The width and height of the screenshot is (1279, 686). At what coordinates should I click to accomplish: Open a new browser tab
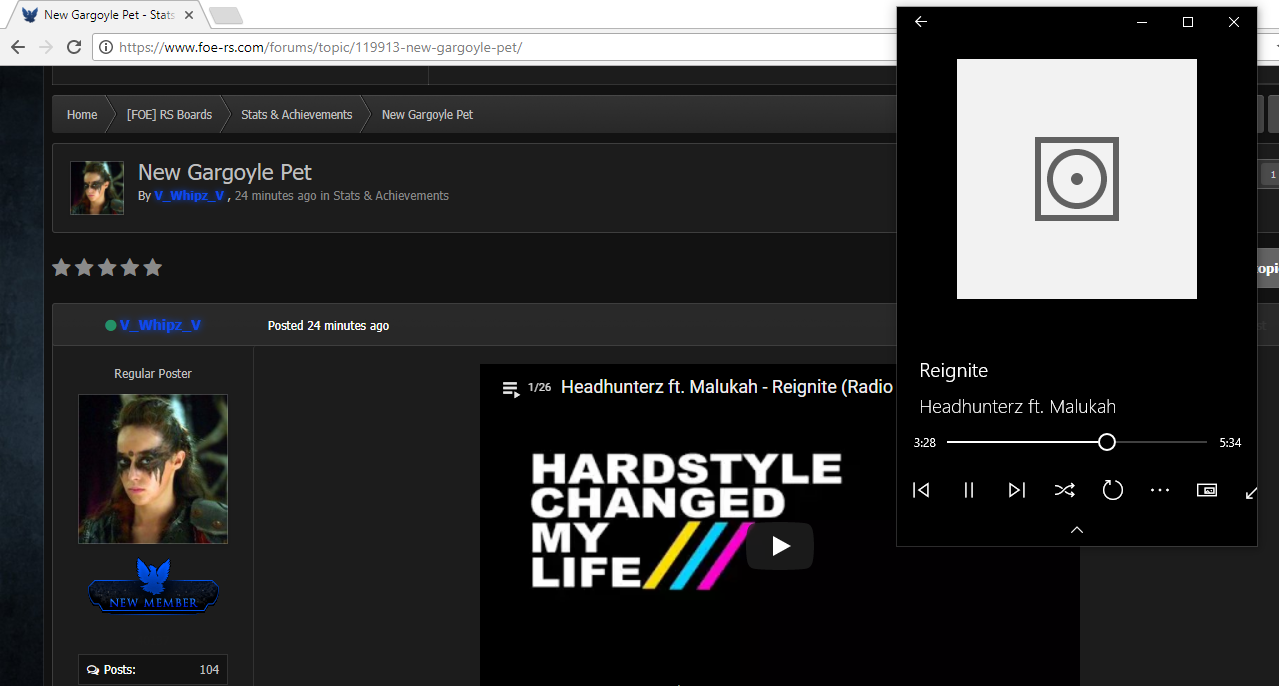click(226, 15)
